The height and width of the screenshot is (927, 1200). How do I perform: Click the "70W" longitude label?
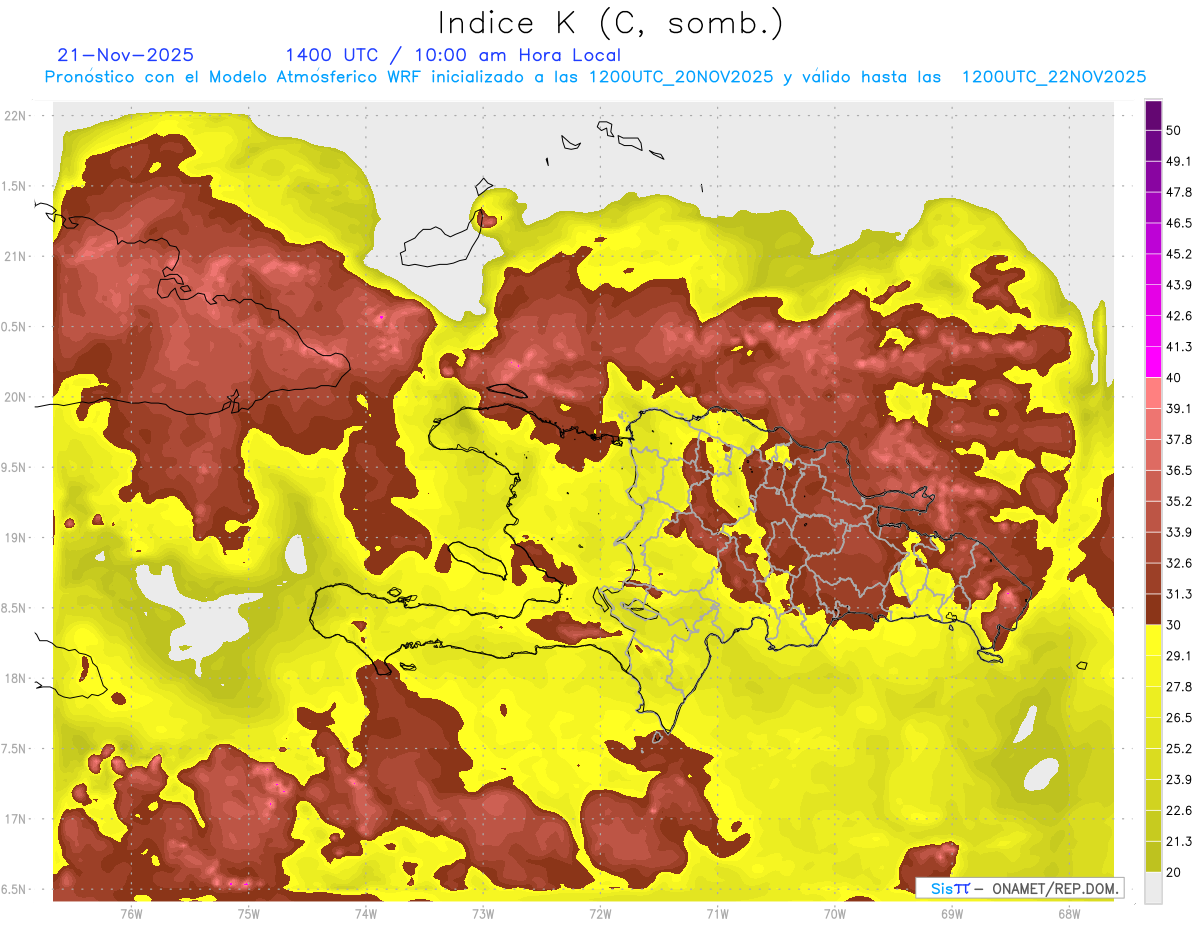click(835, 914)
